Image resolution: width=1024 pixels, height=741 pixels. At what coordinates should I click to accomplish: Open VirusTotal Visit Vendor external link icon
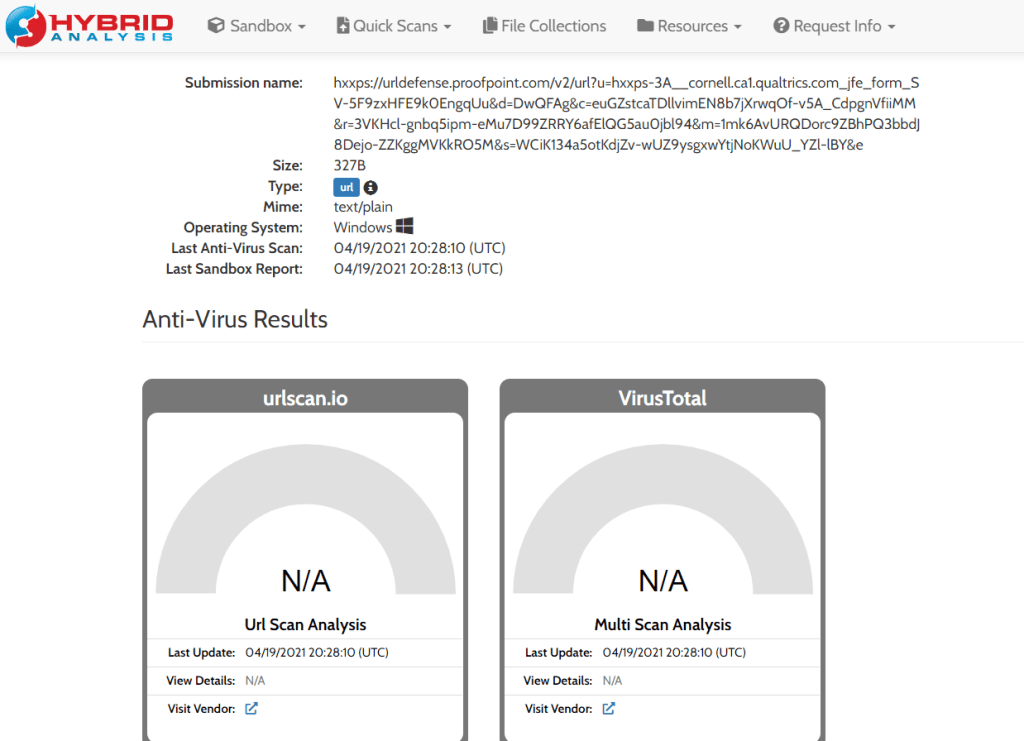pyautogui.click(x=609, y=709)
